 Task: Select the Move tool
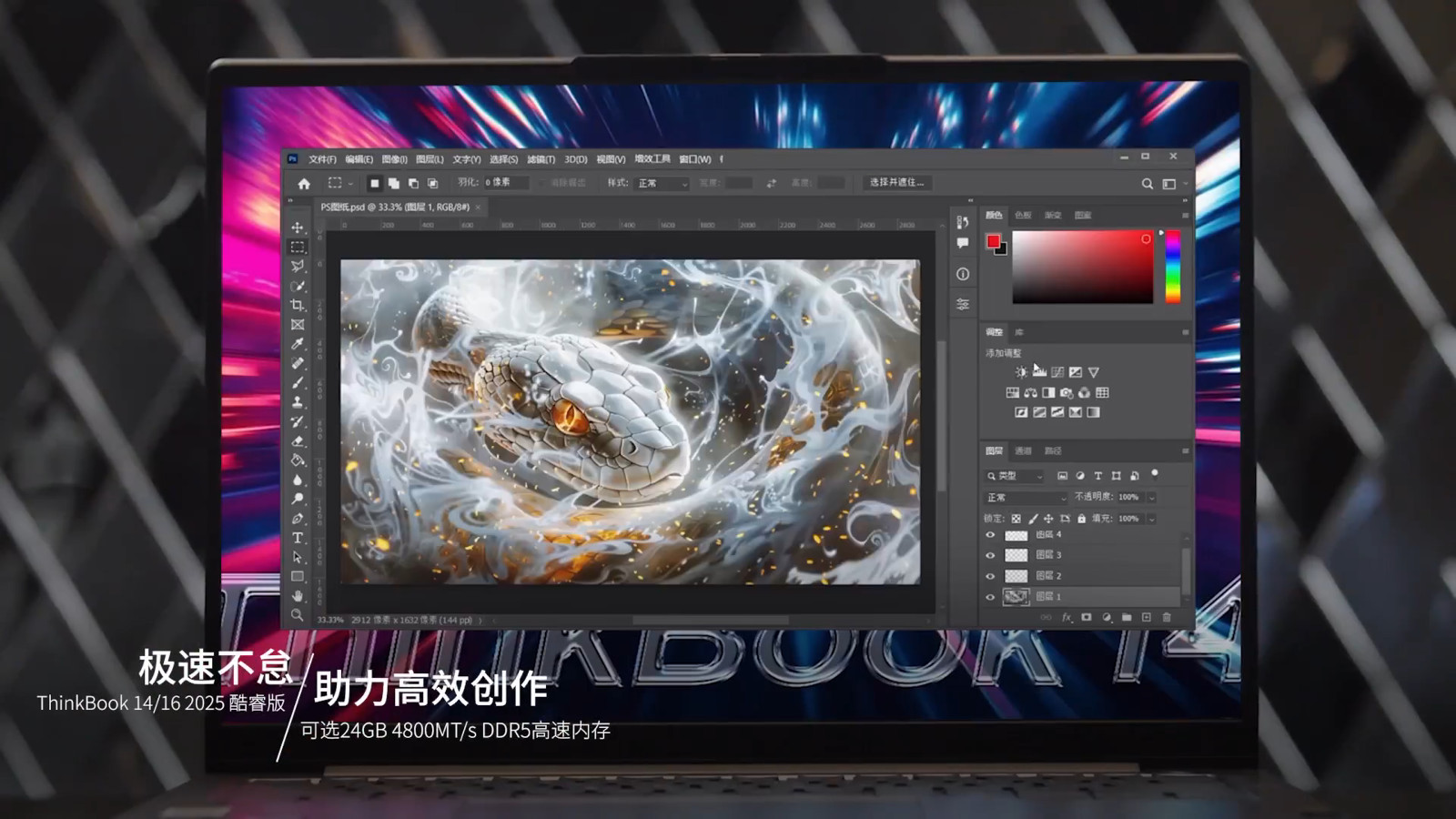[x=298, y=227]
